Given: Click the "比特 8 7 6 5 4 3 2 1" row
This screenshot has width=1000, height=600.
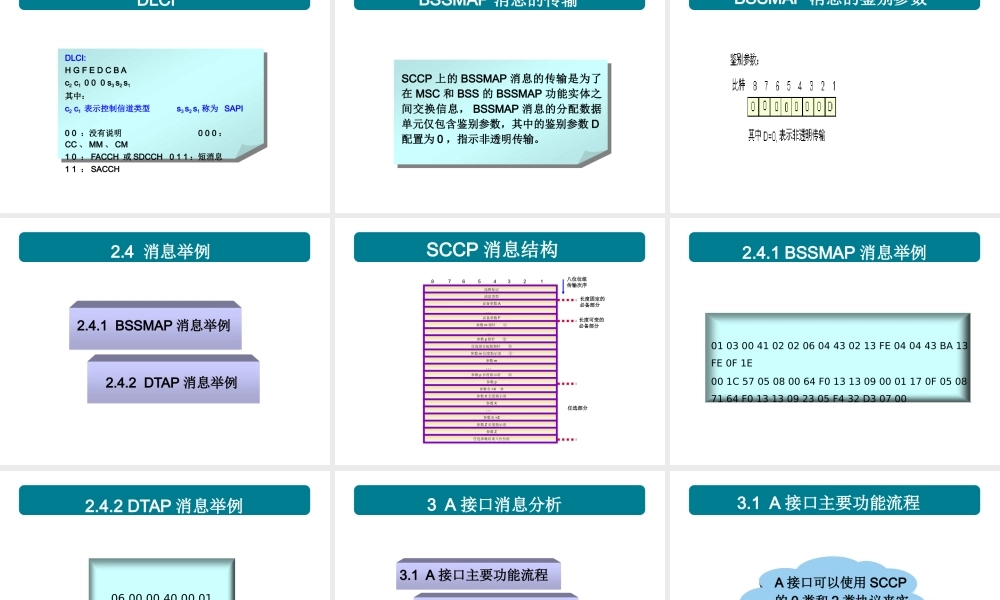Looking at the screenshot, I should pos(784,85).
